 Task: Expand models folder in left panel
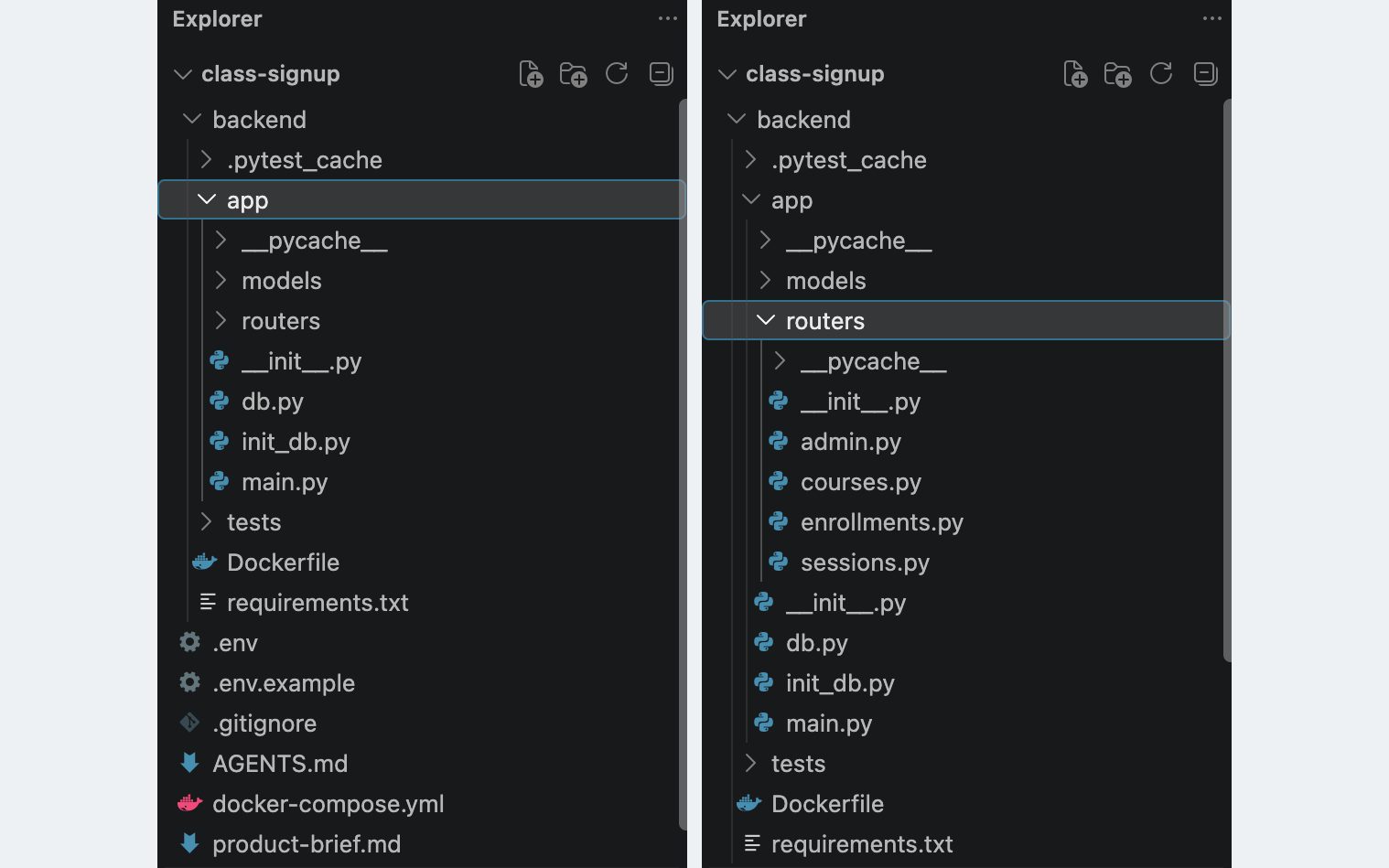[x=221, y=281]
